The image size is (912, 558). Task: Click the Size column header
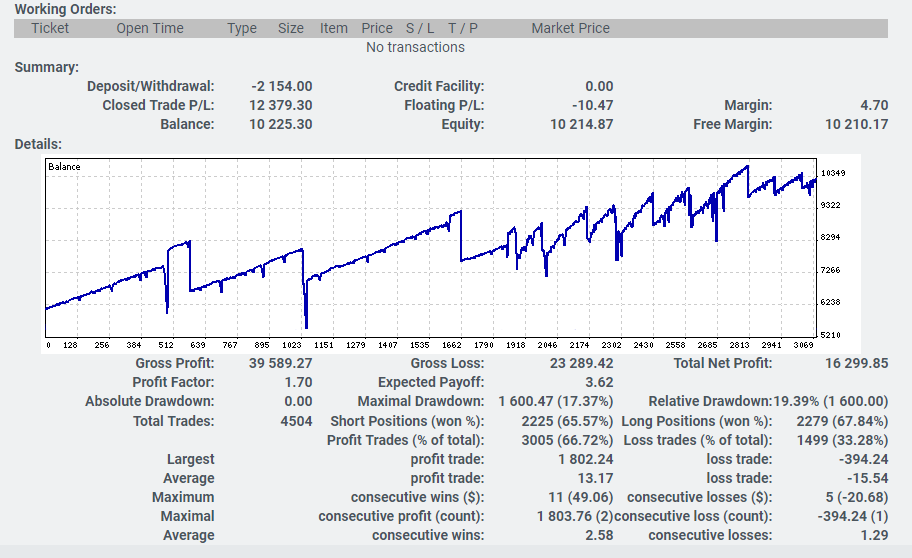291,28
